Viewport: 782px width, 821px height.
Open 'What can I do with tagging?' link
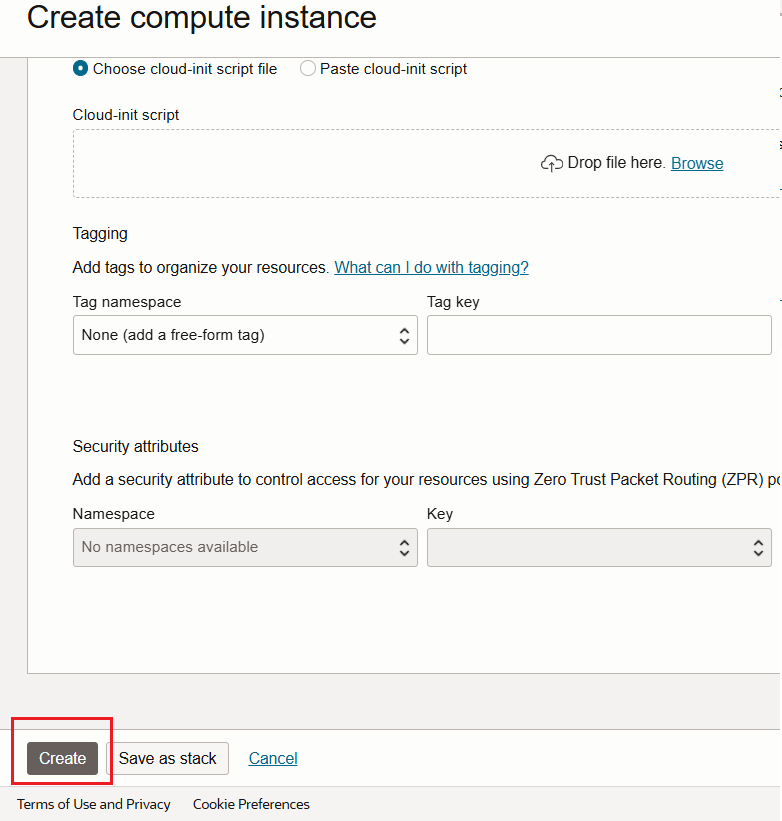click(431, 268)
